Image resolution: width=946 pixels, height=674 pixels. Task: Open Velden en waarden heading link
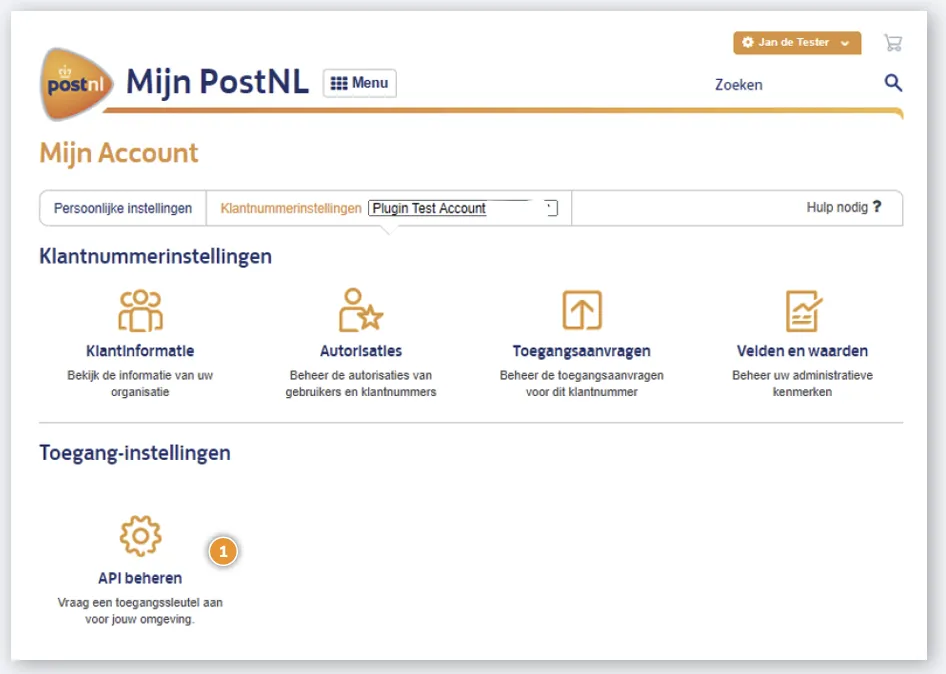[802, 351]
